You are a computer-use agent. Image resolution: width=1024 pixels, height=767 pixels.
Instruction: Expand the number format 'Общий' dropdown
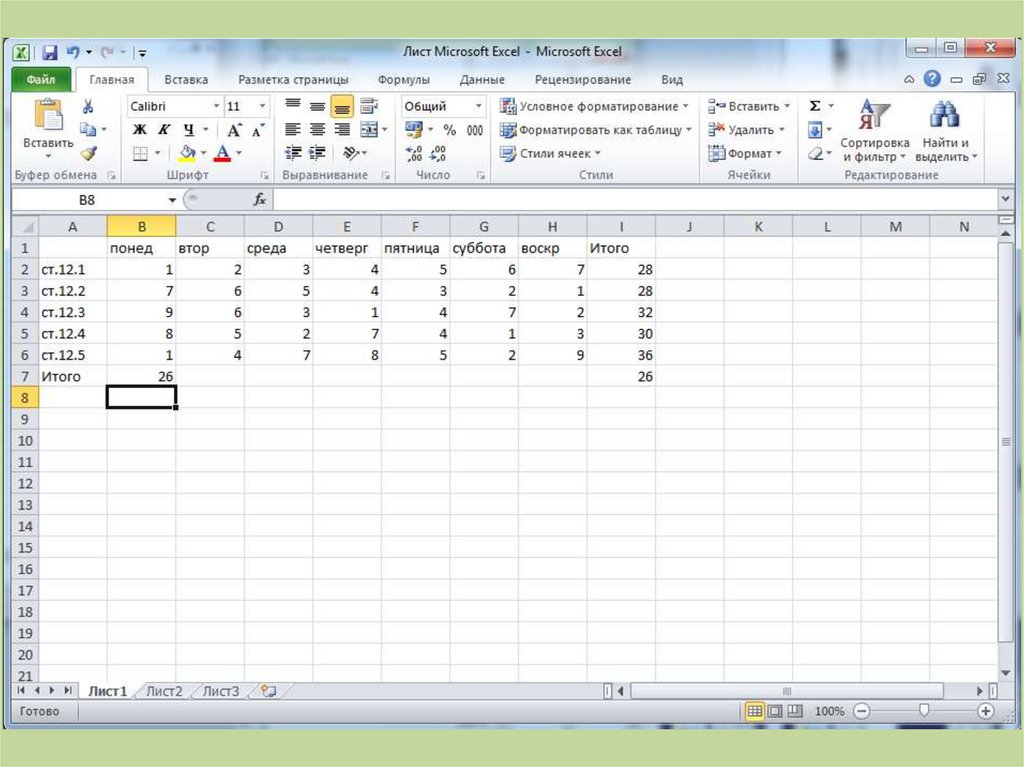[x=478, y=106]
